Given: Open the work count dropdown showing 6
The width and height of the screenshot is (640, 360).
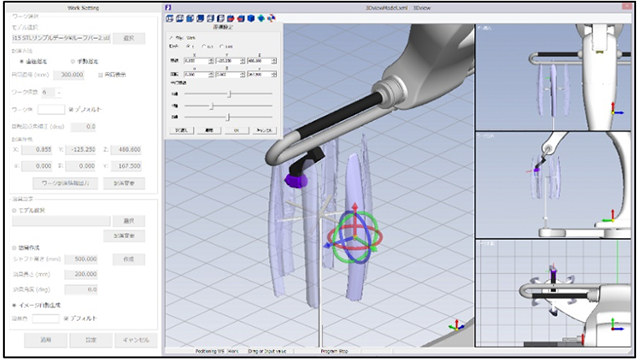Looking at the screenshot, I should click(x=51, y=93).
